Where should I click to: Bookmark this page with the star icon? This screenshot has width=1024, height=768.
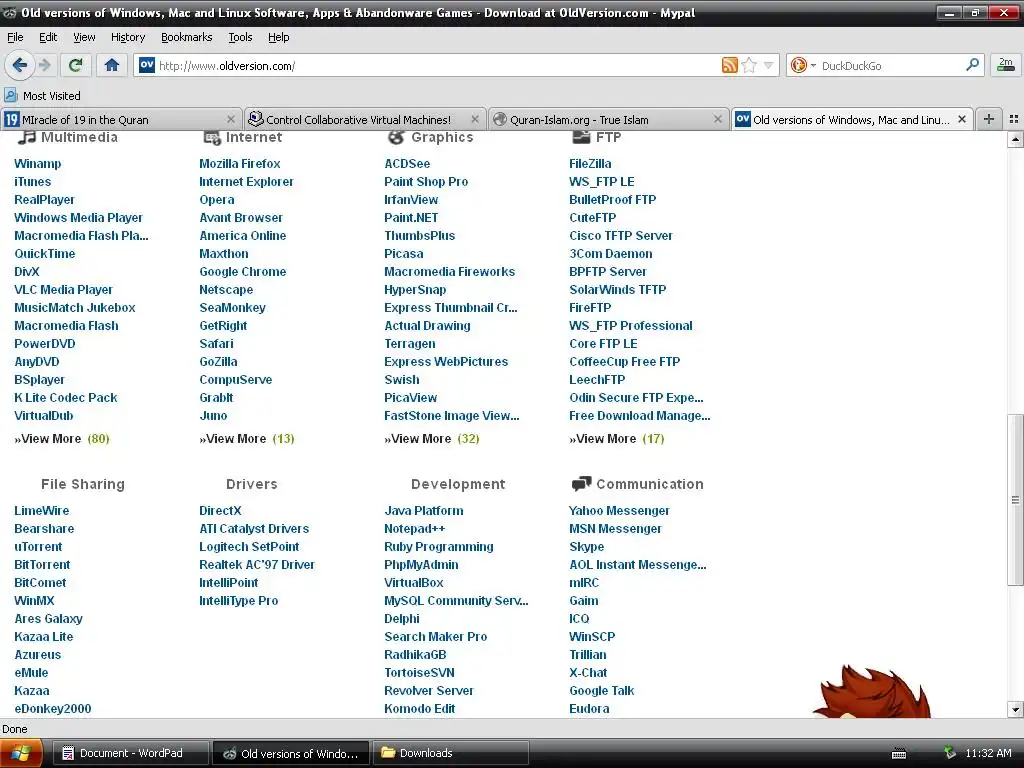pos(749,65)
